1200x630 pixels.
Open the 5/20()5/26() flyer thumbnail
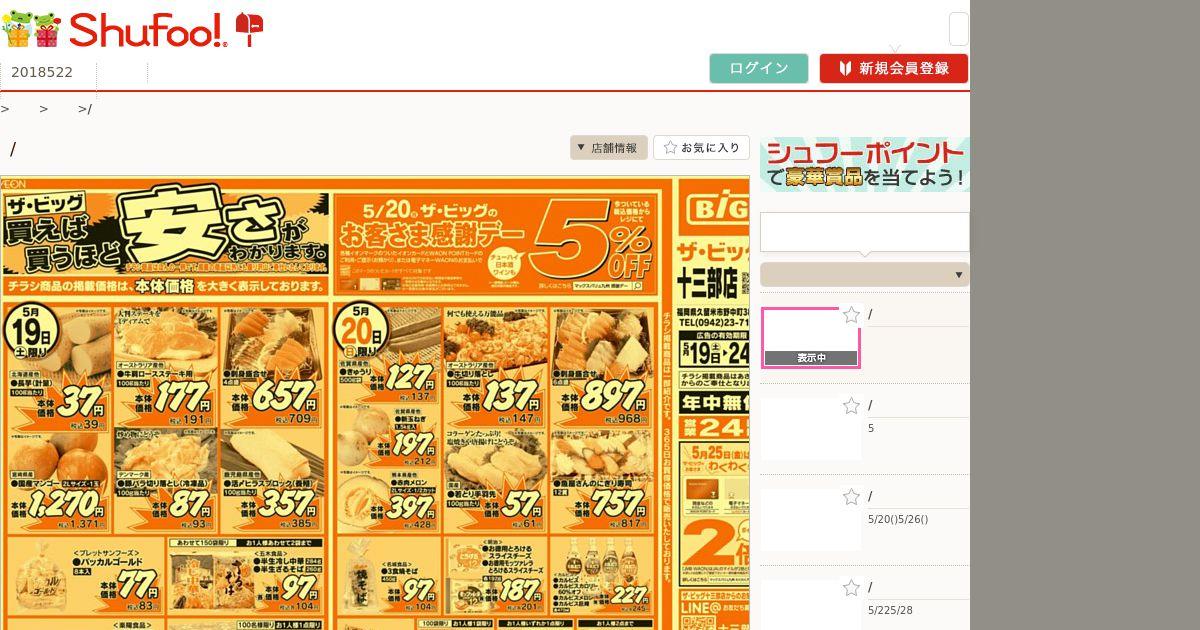811,520
